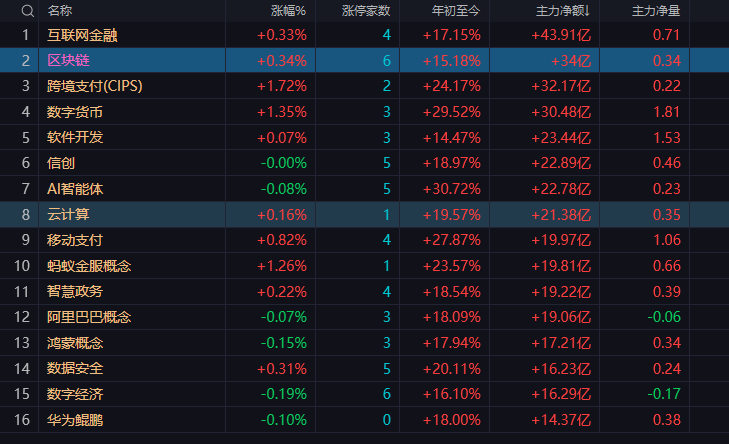Click the 主力净量 column header
This screenshot has width=729, height=444.
656,11
